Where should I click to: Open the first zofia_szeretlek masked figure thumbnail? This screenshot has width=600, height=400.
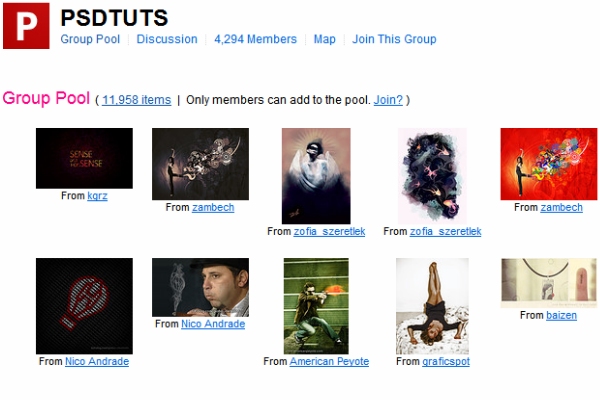click(x=316, y=176)
